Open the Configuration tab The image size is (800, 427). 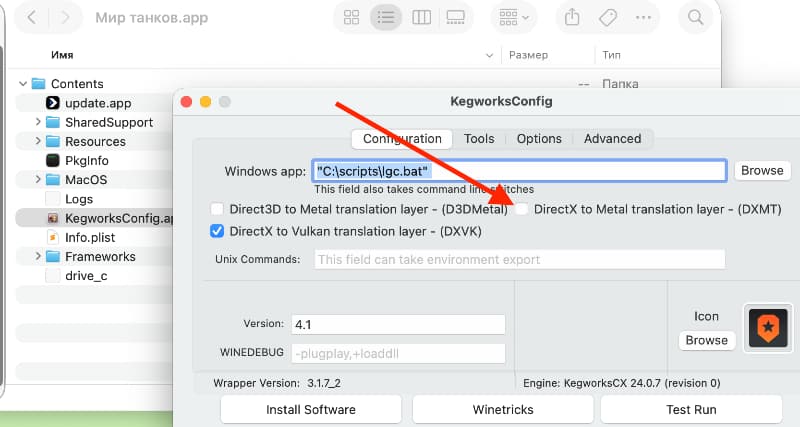pyautogui.click(x=402, y=139)
